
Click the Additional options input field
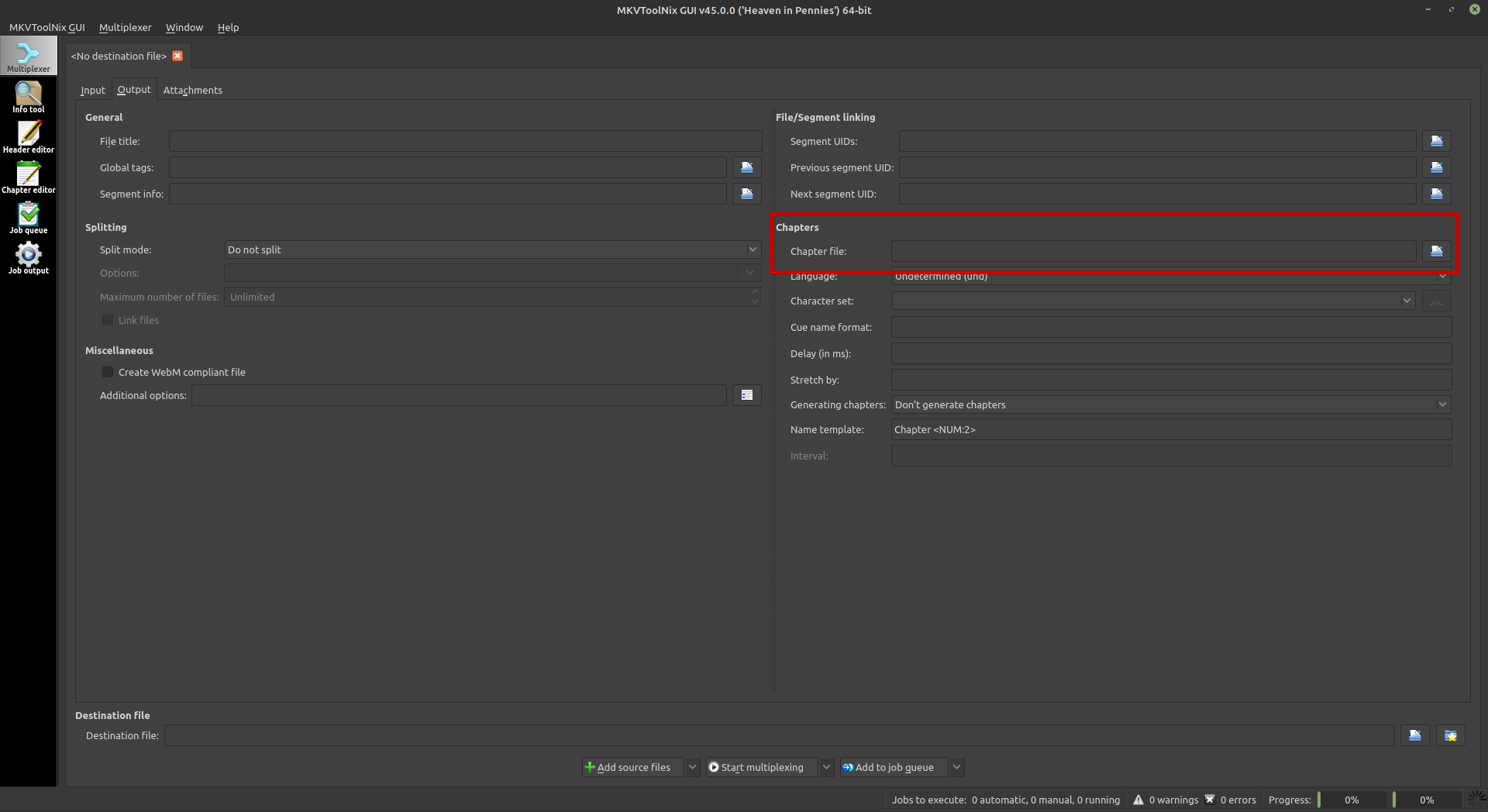coord(460,395)
